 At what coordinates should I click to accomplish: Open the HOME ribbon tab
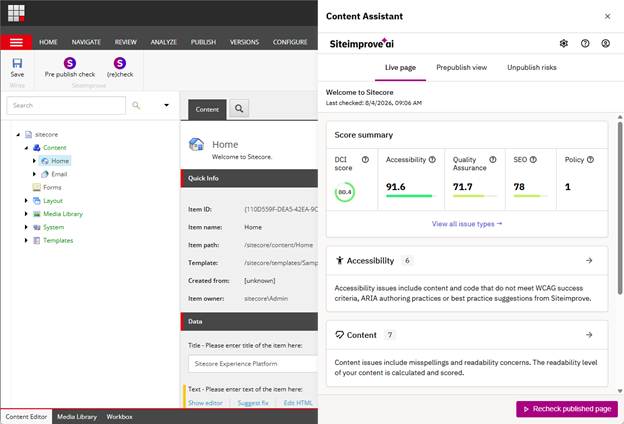click(48, 42)
